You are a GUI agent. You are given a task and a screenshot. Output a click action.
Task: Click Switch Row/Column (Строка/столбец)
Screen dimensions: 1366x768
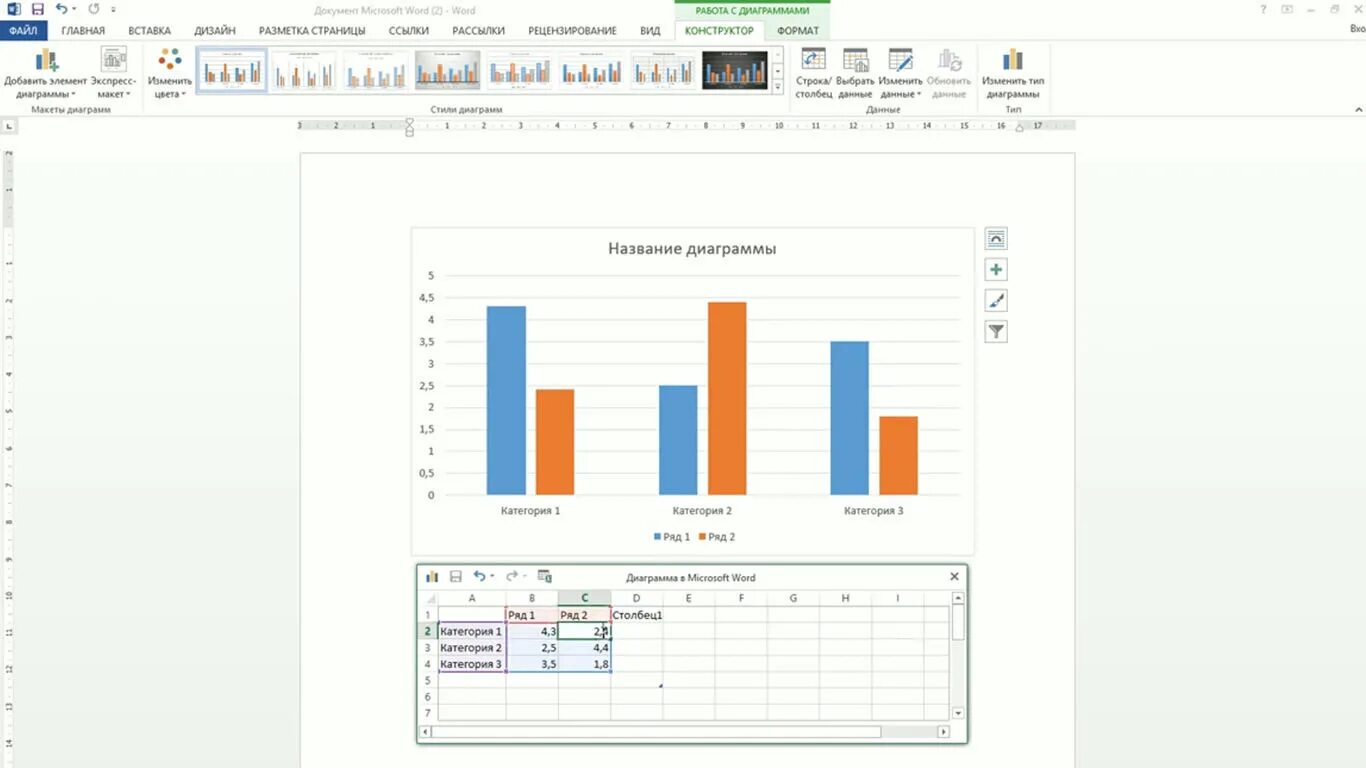point(813,73)
